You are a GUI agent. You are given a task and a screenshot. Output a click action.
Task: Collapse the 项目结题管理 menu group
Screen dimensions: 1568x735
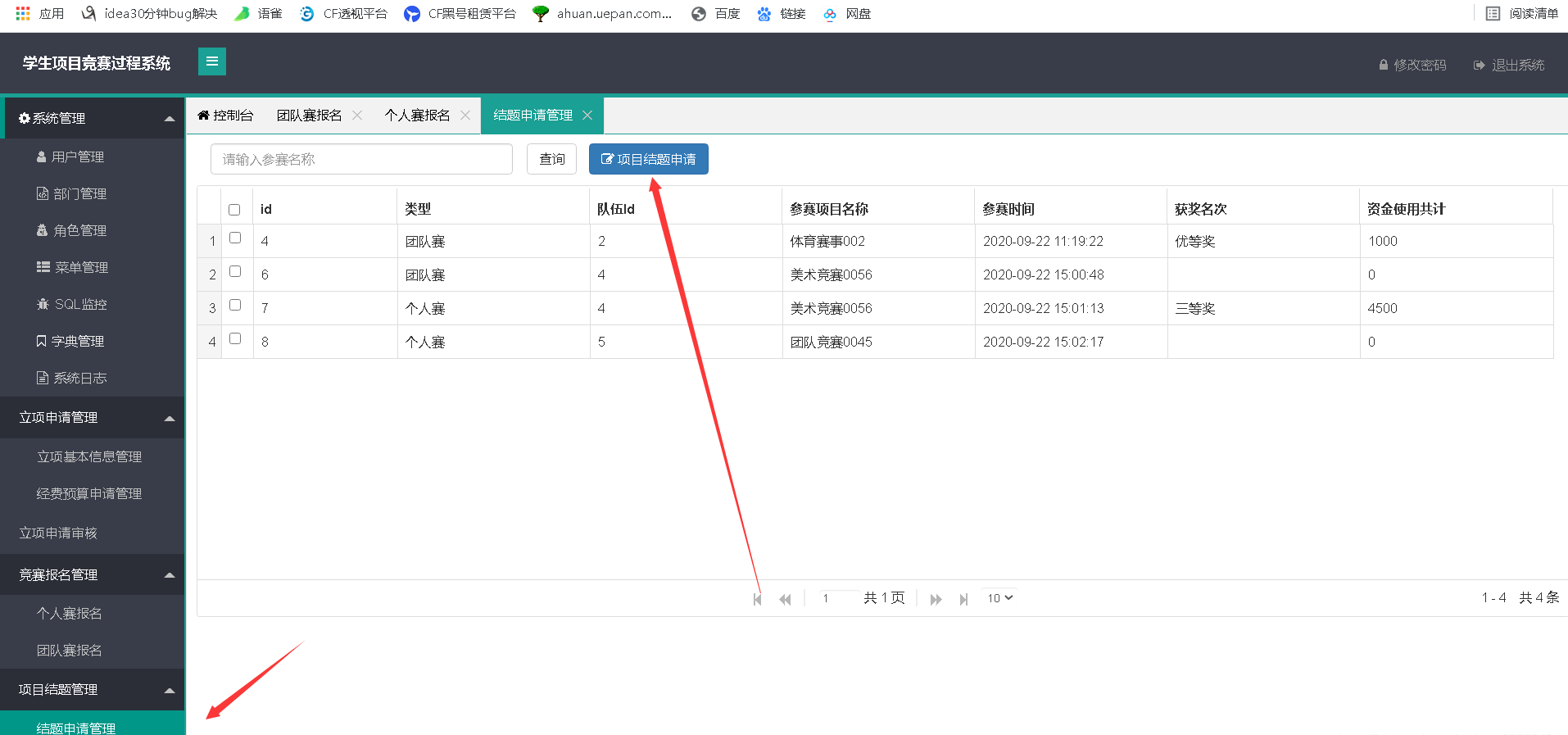[93, 690]
